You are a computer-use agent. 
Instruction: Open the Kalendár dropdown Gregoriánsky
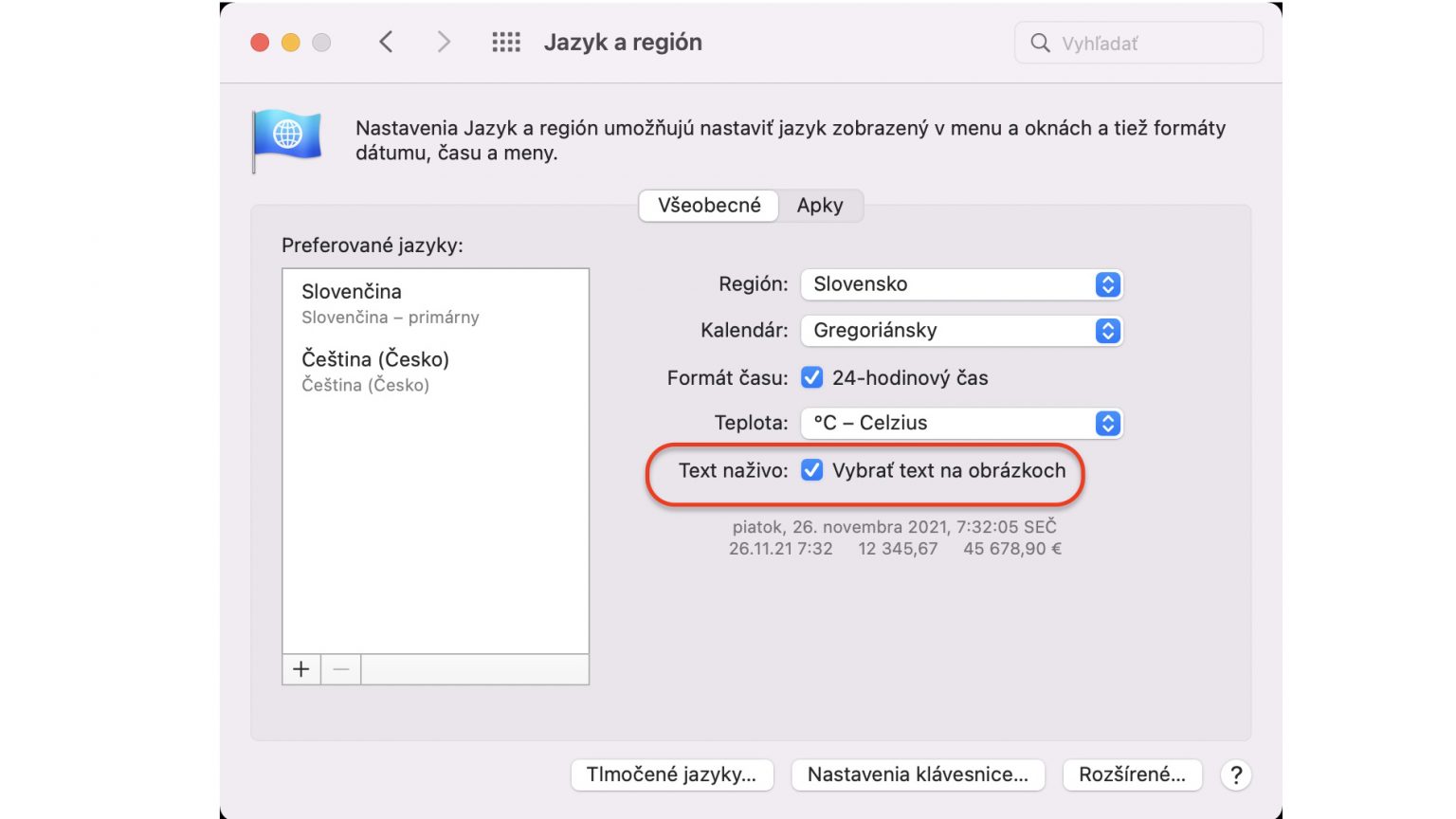961,331
